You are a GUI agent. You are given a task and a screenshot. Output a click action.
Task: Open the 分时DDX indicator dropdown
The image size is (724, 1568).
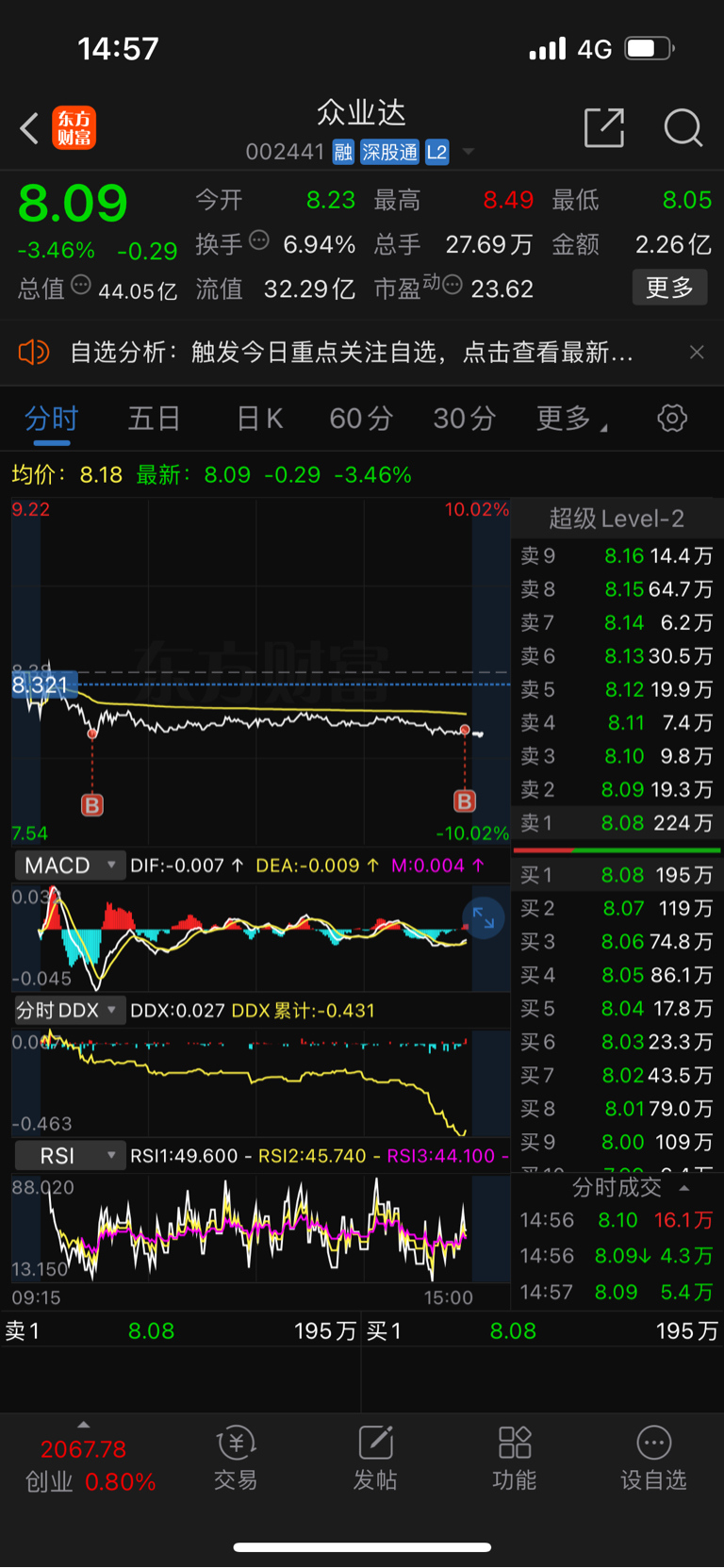[x=69, y=1011]
